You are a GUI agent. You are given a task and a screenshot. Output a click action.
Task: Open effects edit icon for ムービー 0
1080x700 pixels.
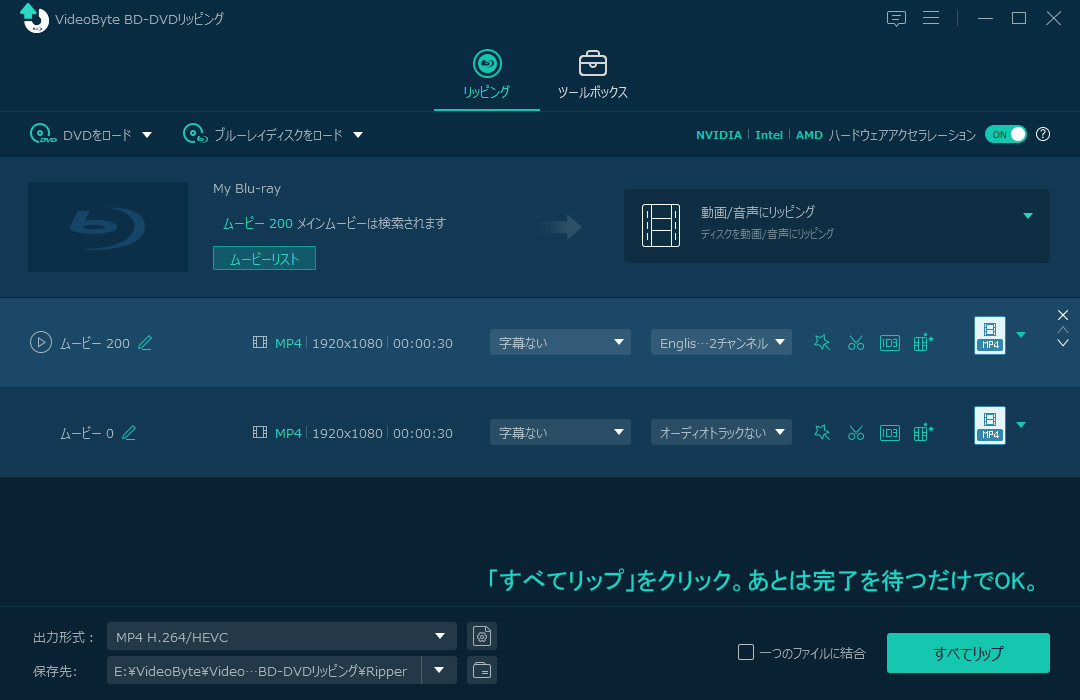coord(822,433)
